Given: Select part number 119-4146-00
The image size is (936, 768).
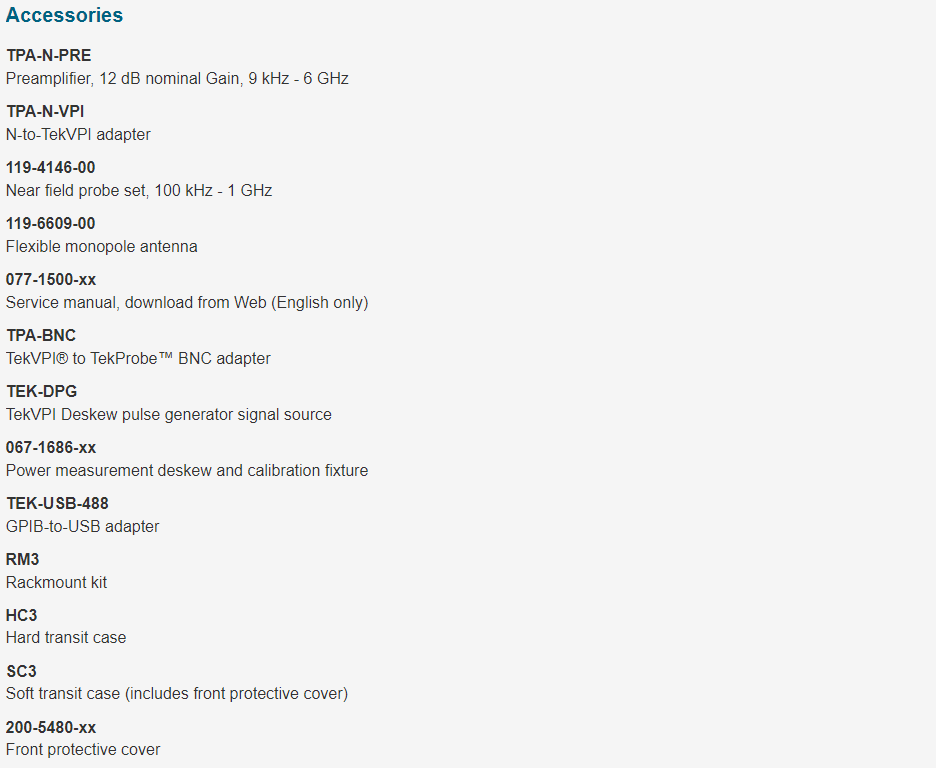Looking at the screenshot, I should pos(51,168).
